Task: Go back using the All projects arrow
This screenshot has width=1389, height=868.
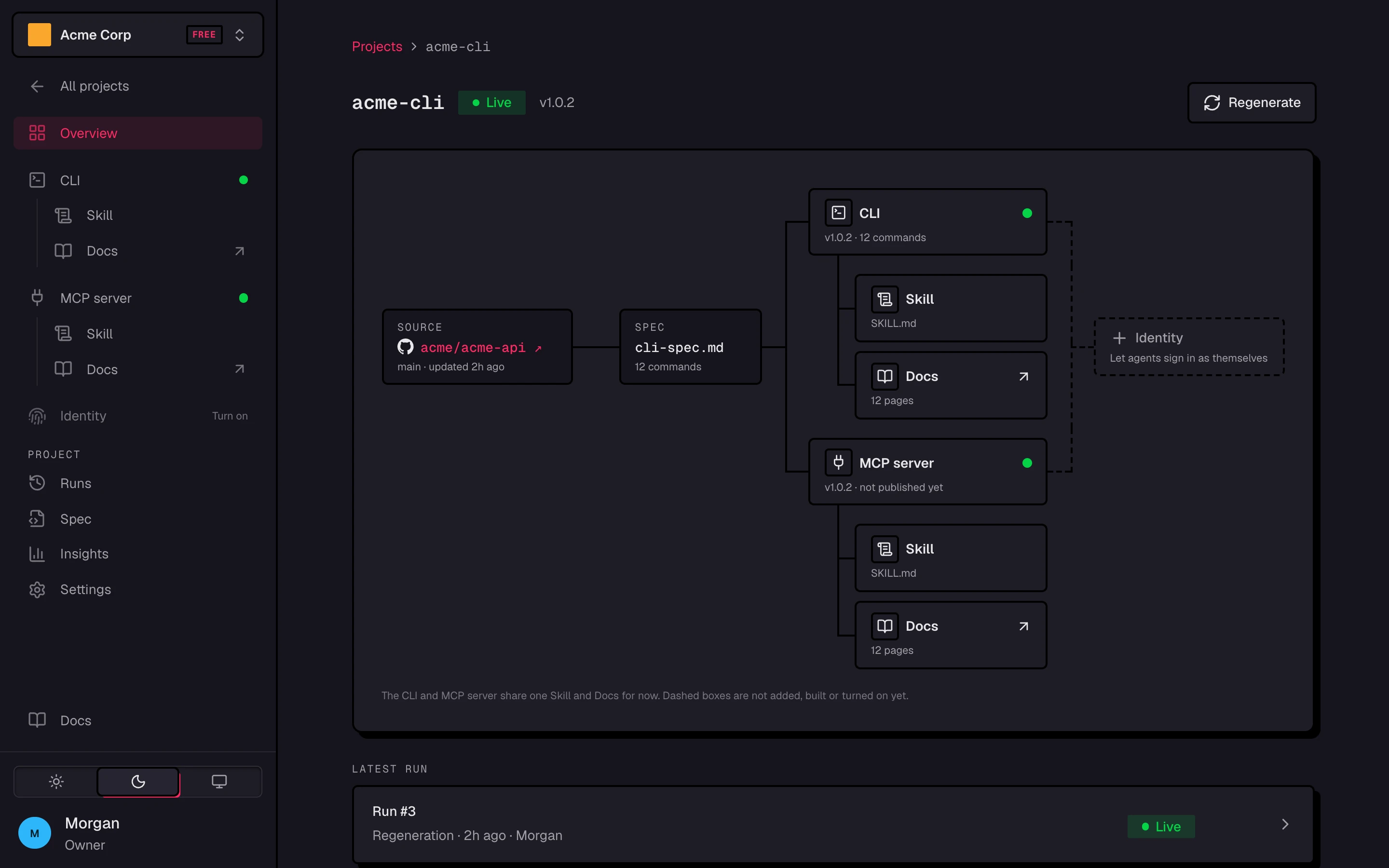Action: (37, 86)
